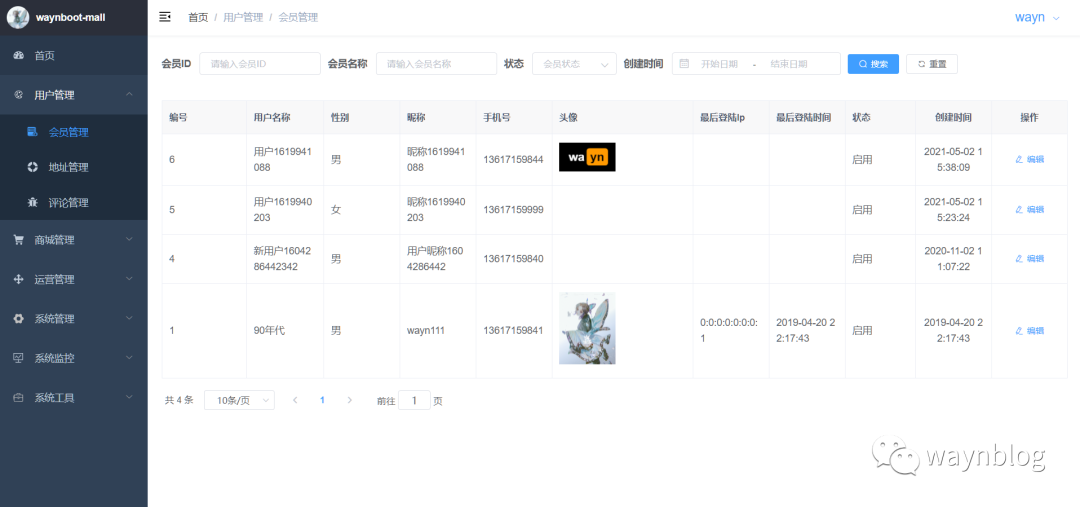Collapse sidebar using the hamburger icon

[x=165, y=17]
